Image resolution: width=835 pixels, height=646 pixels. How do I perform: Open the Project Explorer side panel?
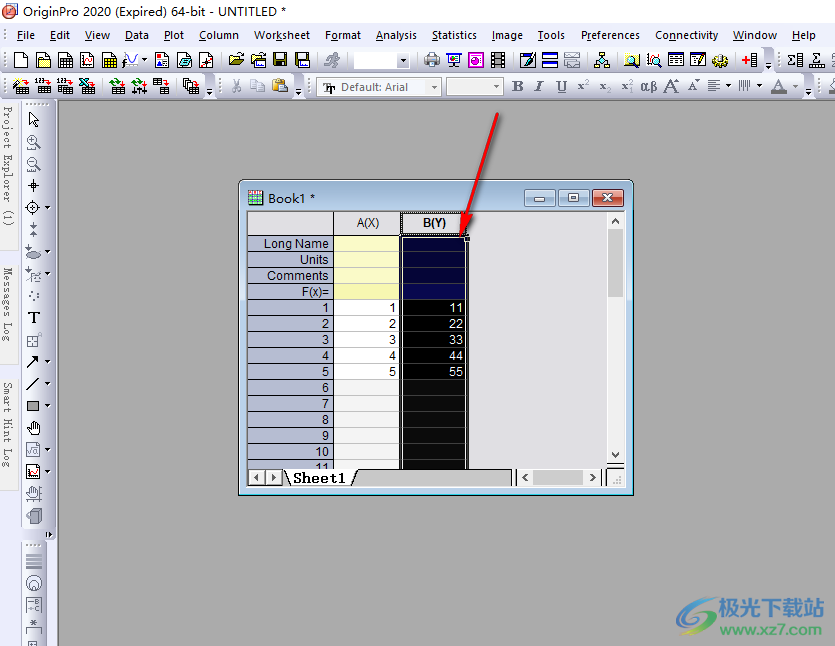click(x=8, y=166)
